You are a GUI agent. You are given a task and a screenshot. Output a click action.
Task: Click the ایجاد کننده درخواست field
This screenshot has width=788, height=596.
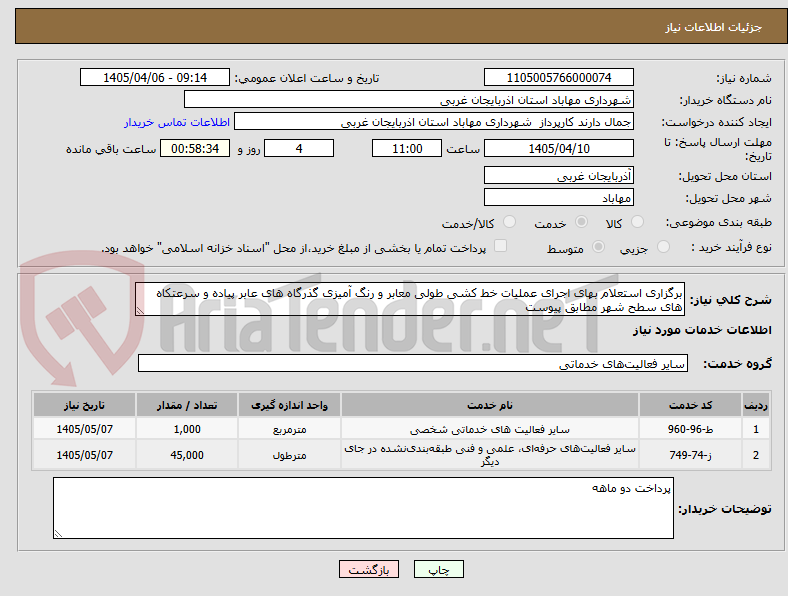434,122
